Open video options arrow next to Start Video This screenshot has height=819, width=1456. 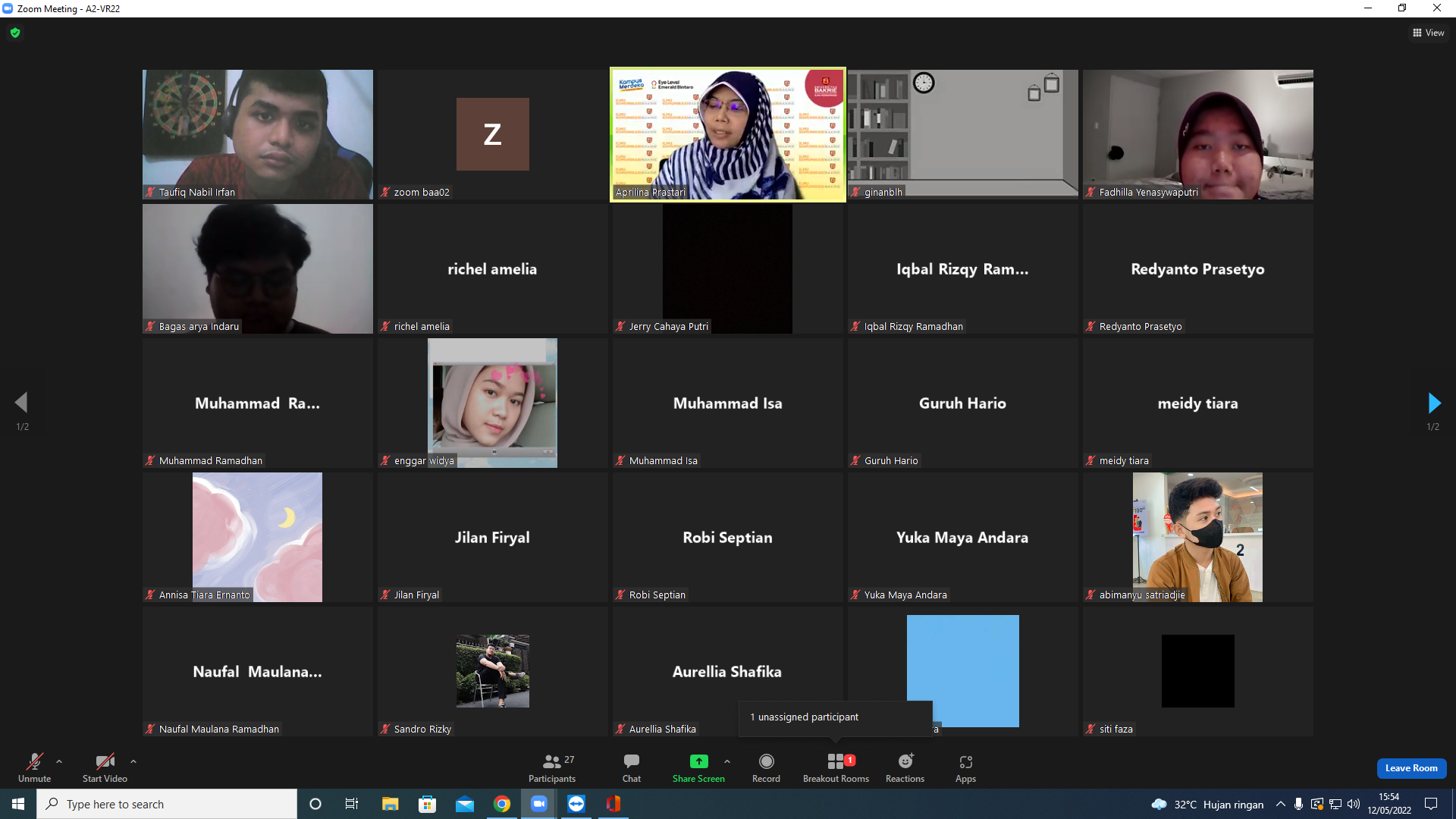coord(133,761)
